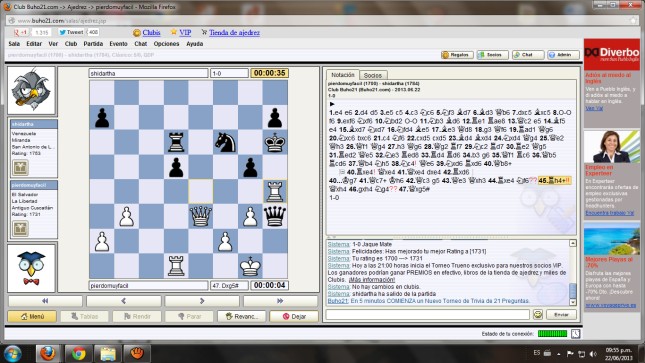Click shidartha's rook profile icon
Screen dimensions: 645x363
pyautogui.click(x=20, y=168)
